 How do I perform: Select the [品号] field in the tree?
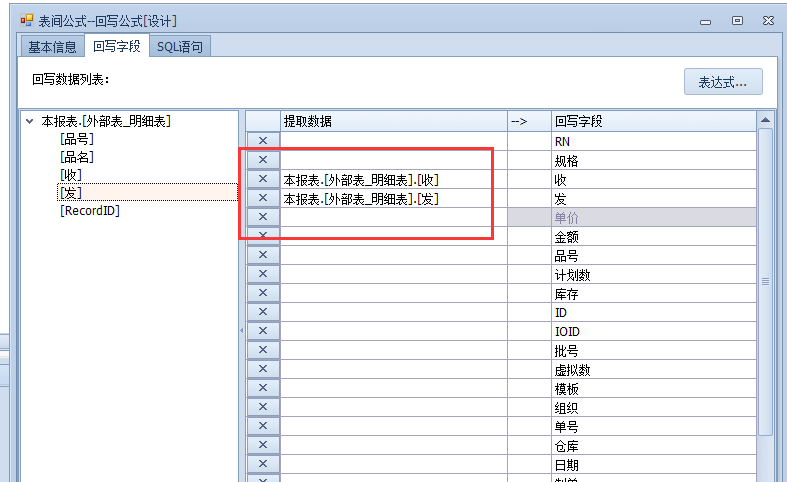tap(77, 139)
